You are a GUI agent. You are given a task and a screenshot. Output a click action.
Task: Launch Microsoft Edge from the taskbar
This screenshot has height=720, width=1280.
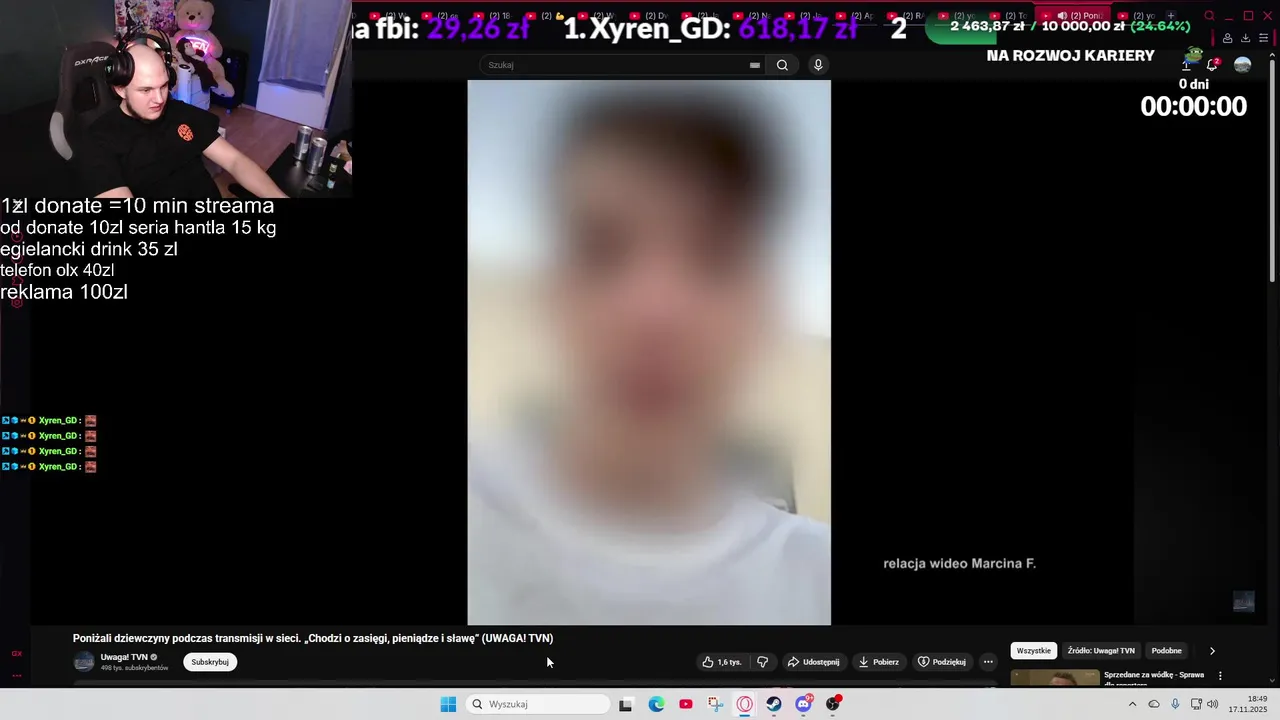[656, 704]
